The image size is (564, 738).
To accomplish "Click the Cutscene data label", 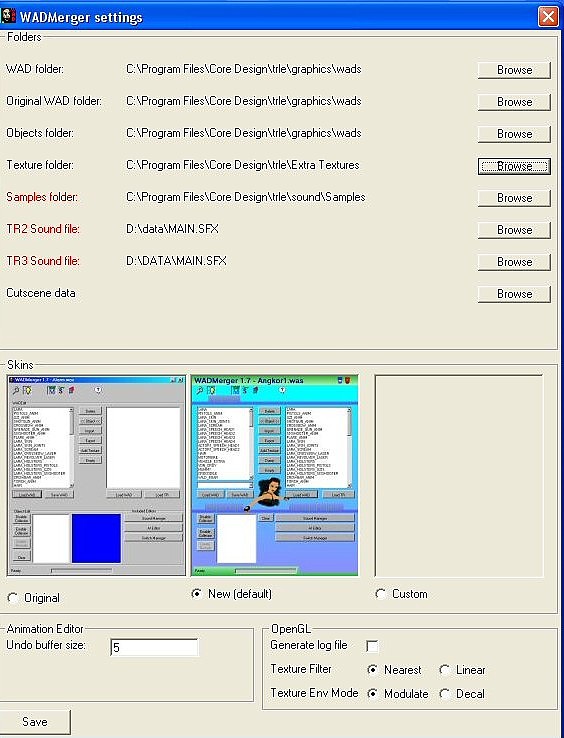I will (41, 293).
